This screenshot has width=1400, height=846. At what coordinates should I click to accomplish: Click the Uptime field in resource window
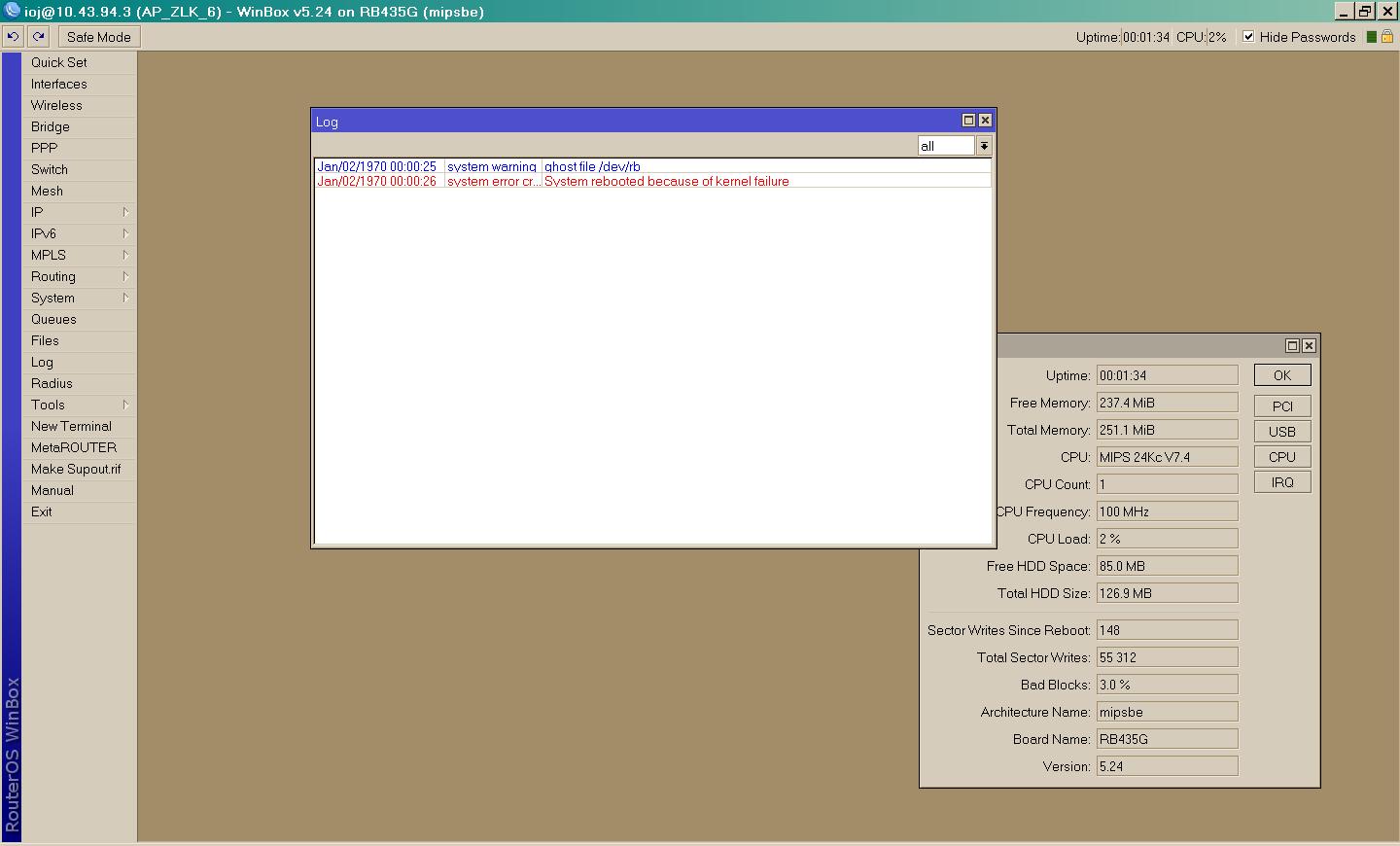[x=1167, y=375]
